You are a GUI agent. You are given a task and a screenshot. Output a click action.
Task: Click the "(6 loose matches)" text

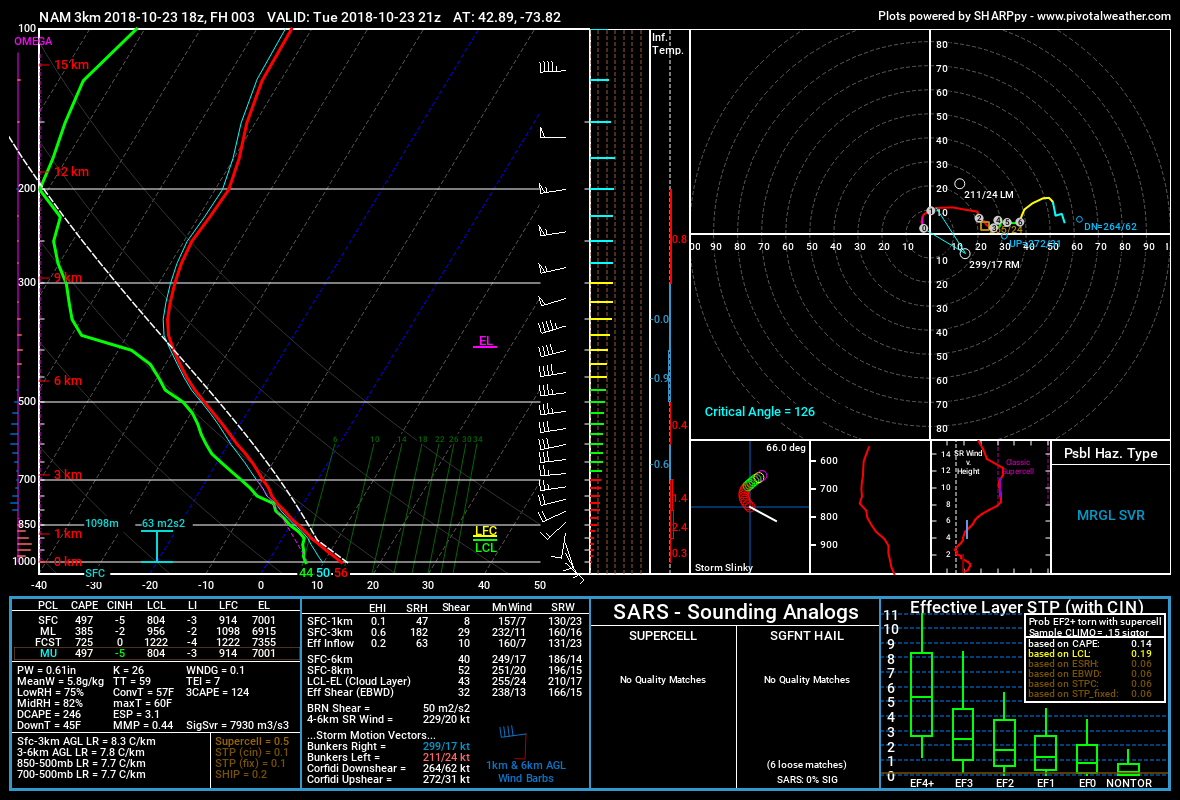pos(807,764)
